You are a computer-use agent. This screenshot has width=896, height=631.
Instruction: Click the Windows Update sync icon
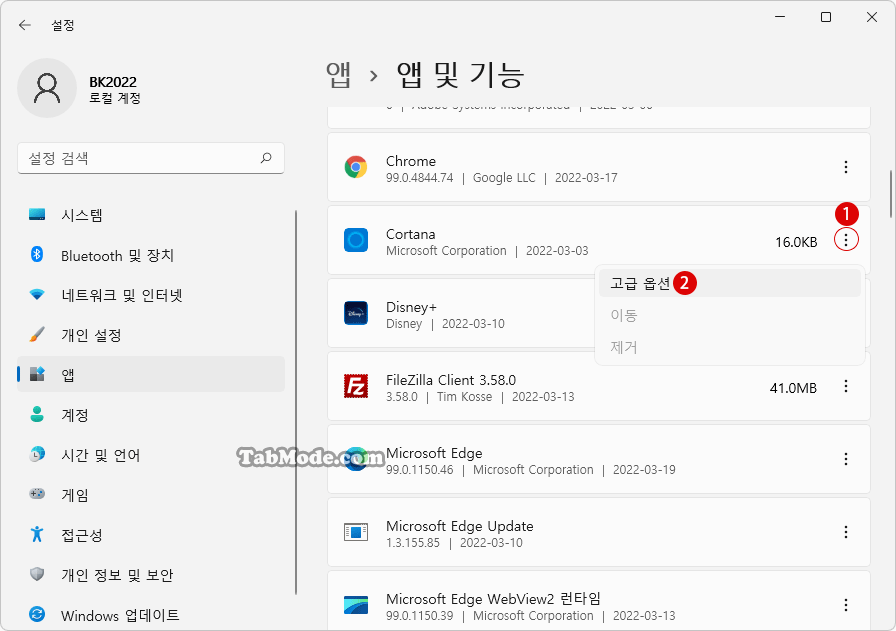pyautogui.click(x=37, y=614)
